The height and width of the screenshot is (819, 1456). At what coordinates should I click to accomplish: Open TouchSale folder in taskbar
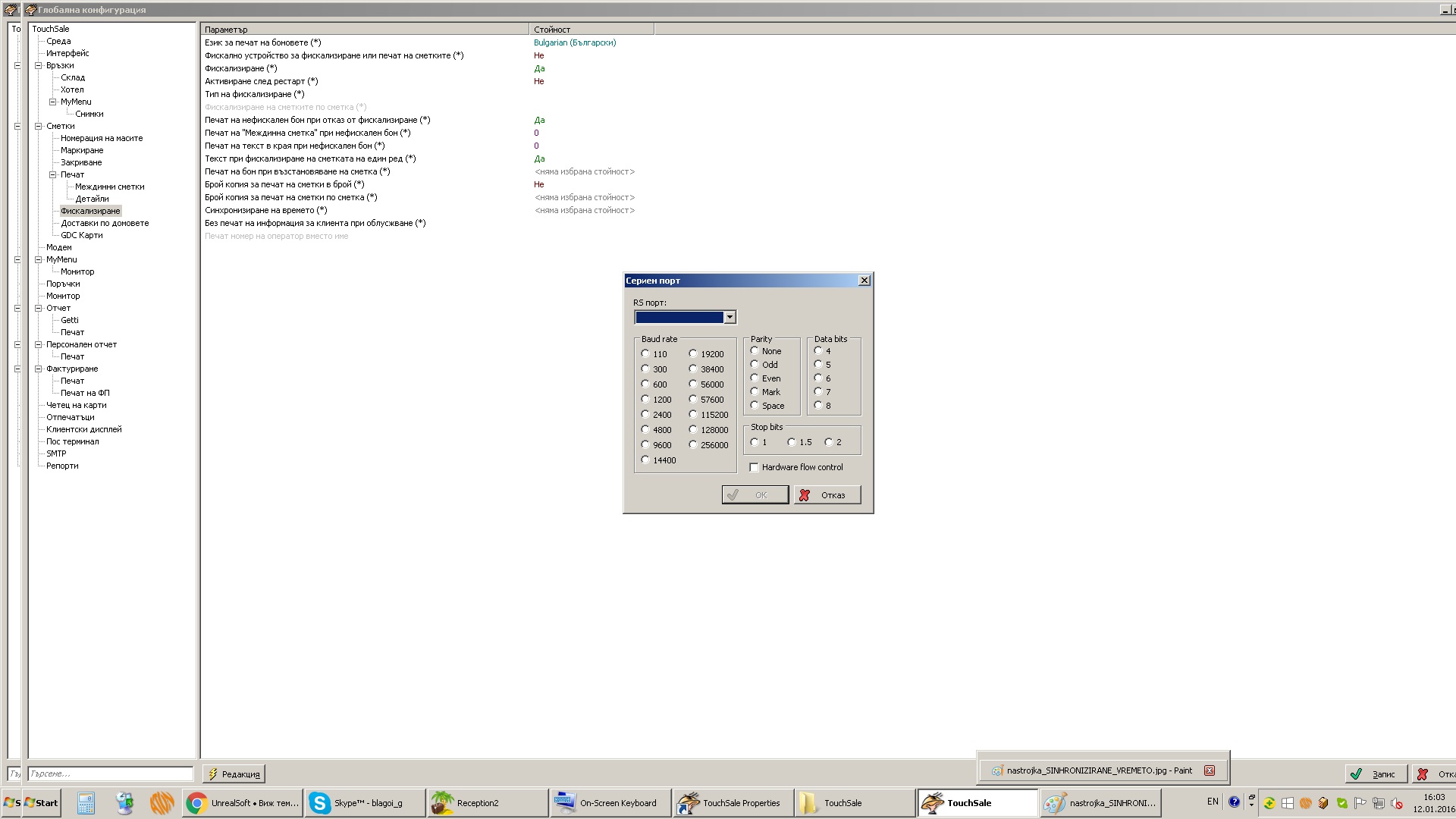pos(854,803)
